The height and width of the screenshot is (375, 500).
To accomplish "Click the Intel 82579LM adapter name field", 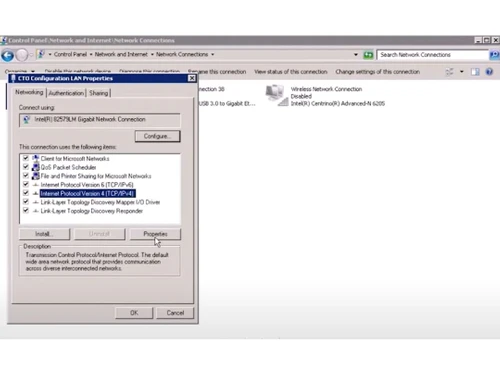I will click(100, 120).
